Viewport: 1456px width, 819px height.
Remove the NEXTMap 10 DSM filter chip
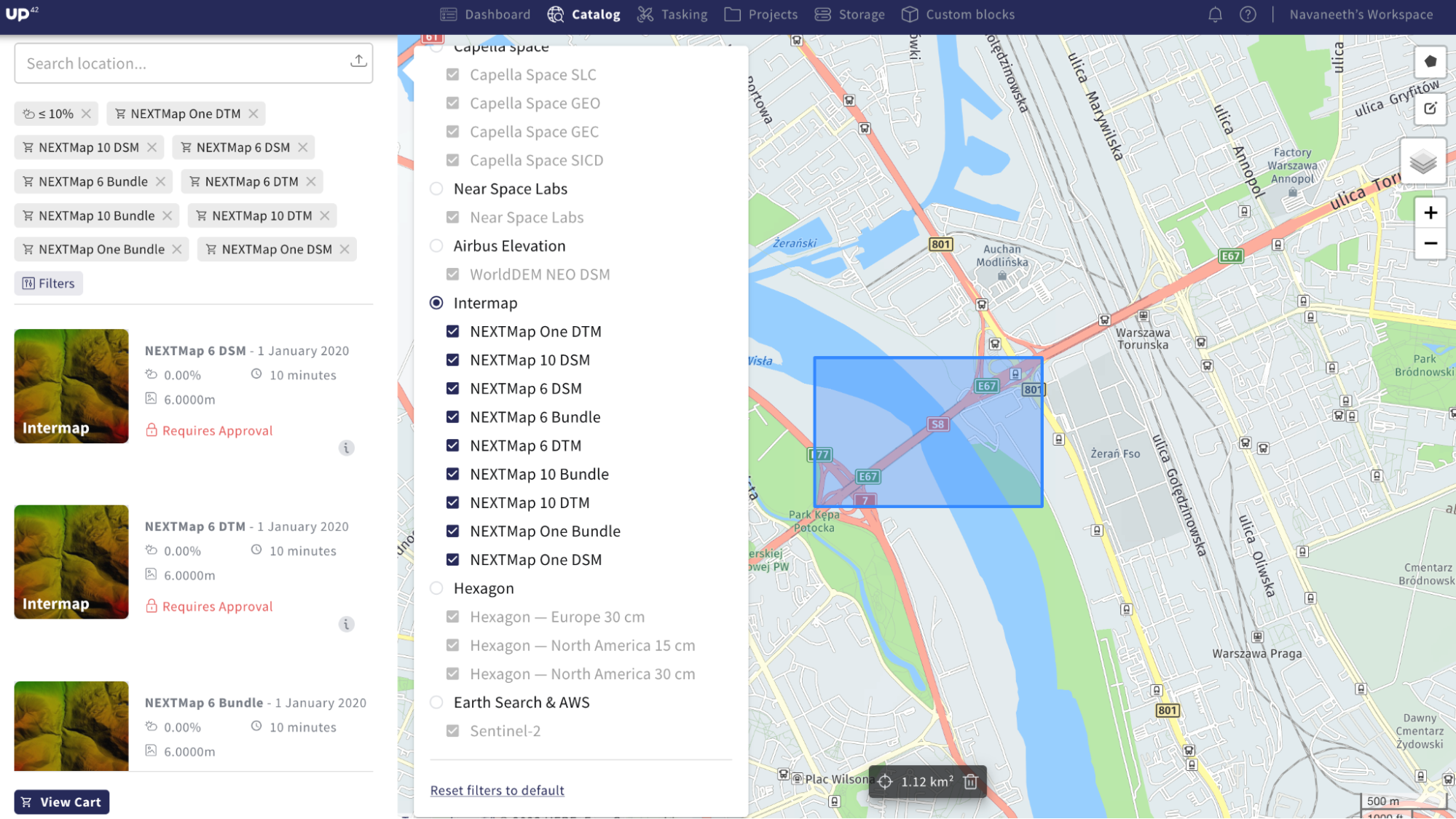click(151, 147)
